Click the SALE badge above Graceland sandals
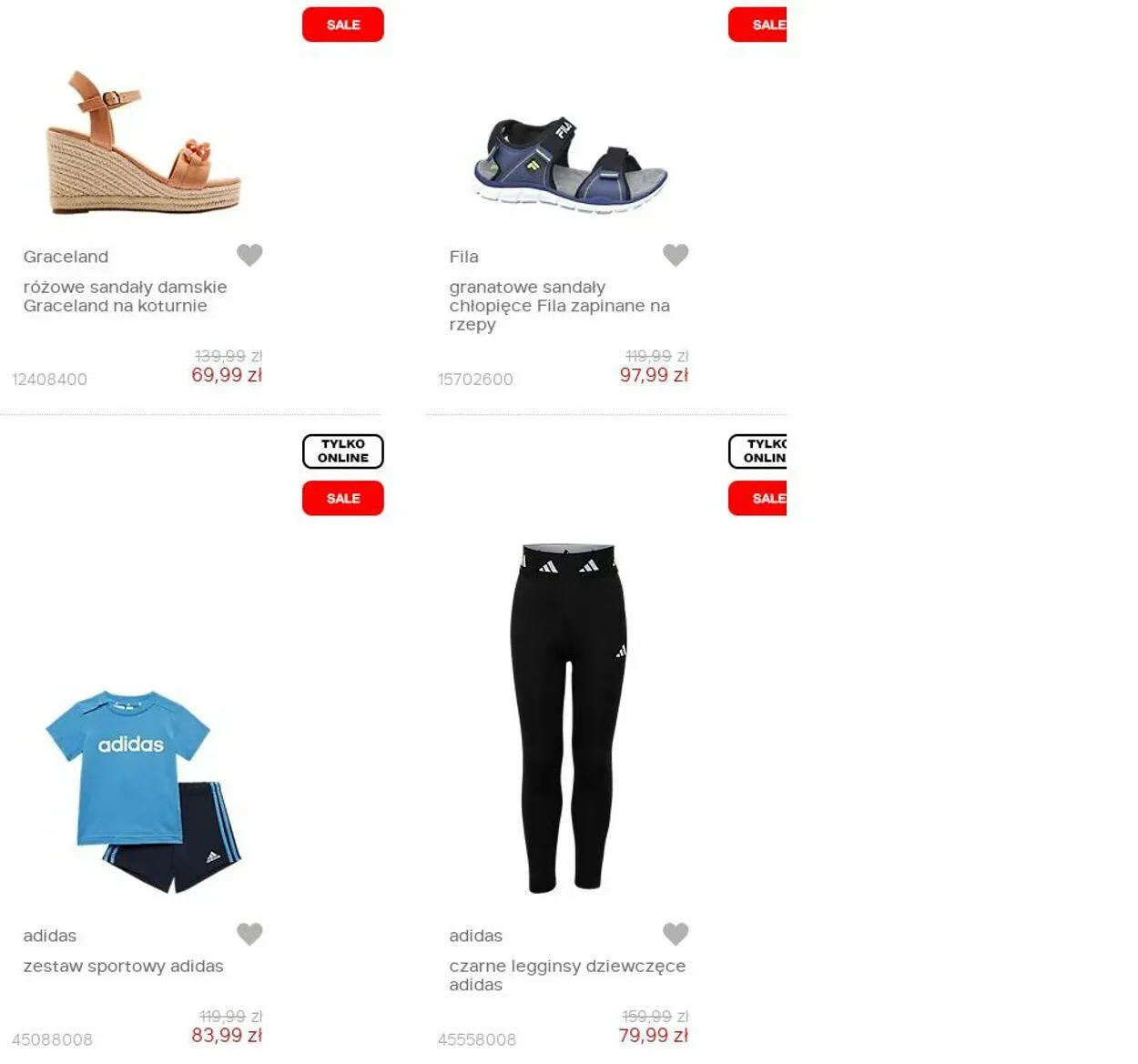This screenshot has width=1138, height=1064. (x=343, y=25)
